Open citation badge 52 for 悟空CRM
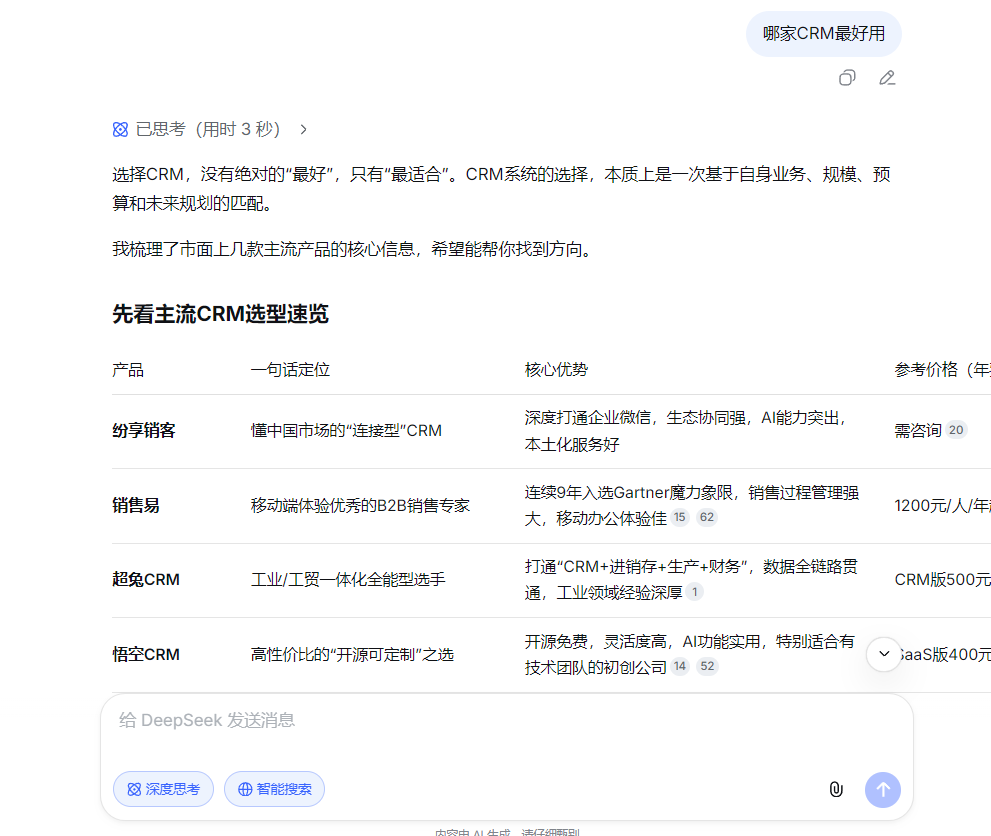This screenshot has width=991, height=836. coord(707,666)
